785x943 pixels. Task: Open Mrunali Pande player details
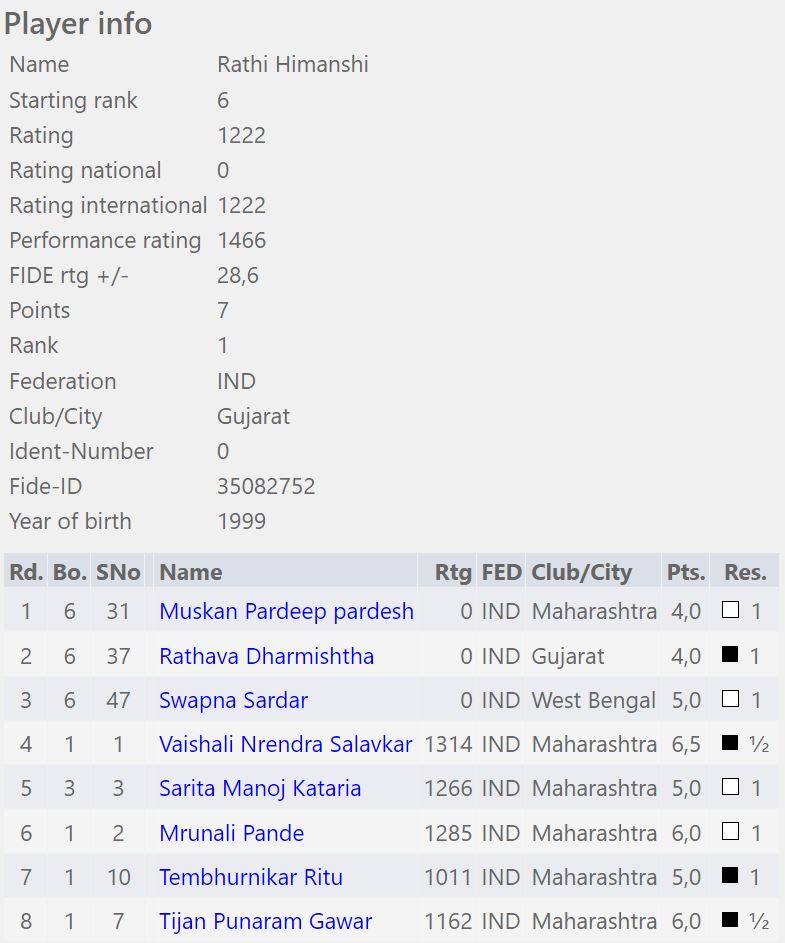[x=231, y=833]
